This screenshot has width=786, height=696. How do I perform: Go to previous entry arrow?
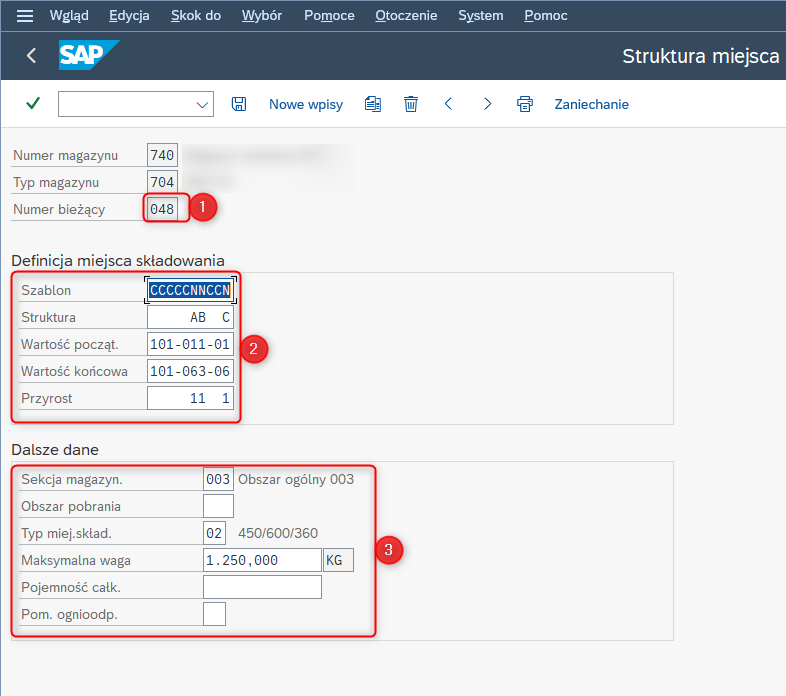448,104
